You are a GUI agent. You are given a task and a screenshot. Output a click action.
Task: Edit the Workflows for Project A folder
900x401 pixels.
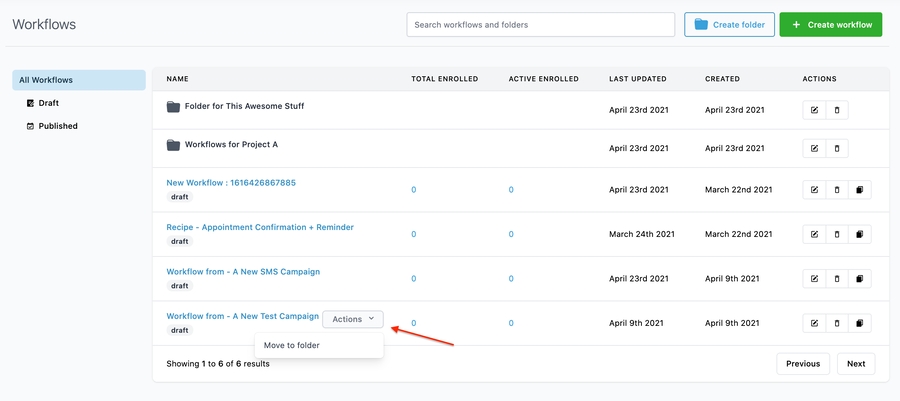click(x=814, y=148)
